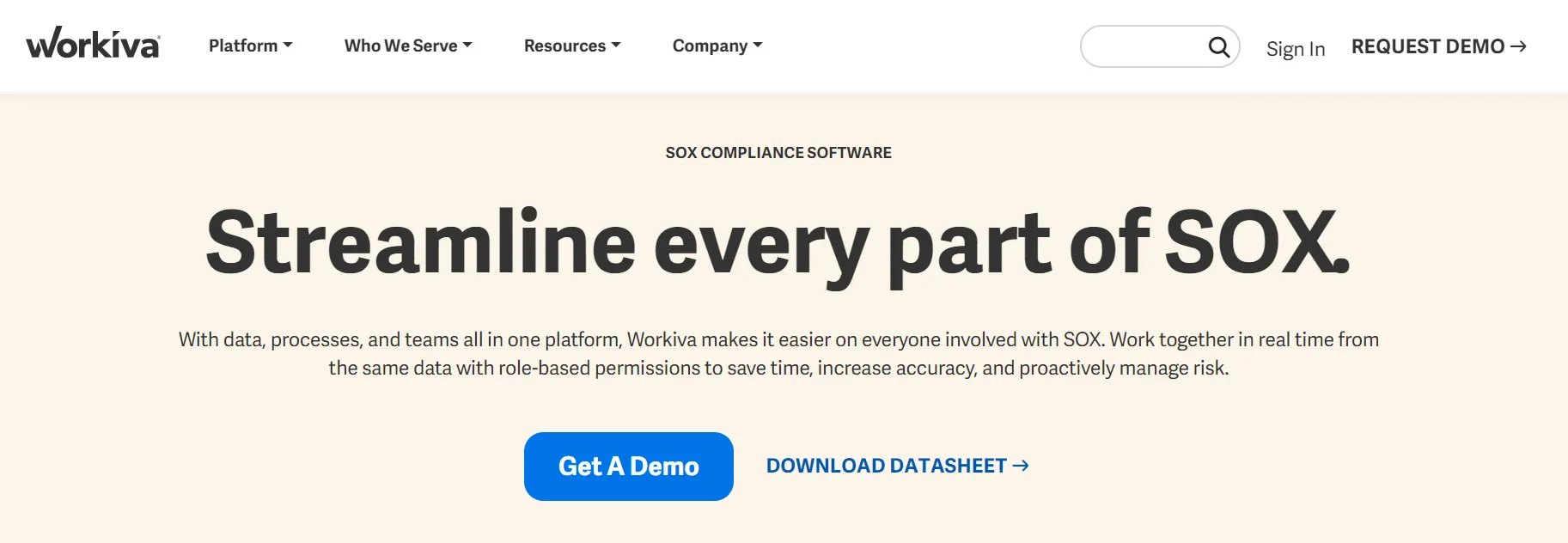Open the Download Datasheet link
This screenshot has width=1568, height=543.
point(898,466)
